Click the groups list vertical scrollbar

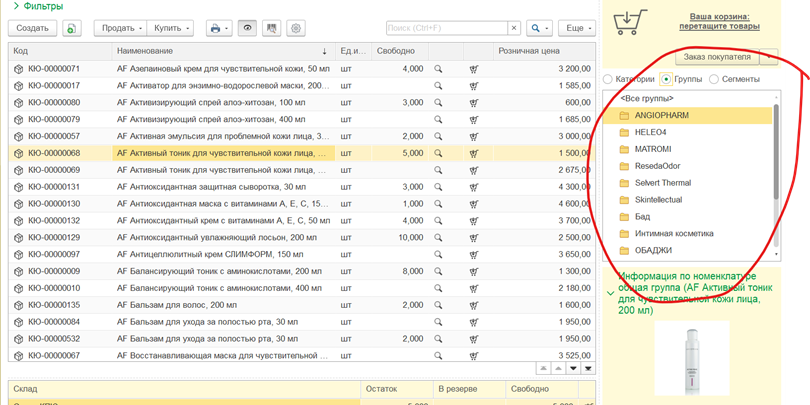776,151
